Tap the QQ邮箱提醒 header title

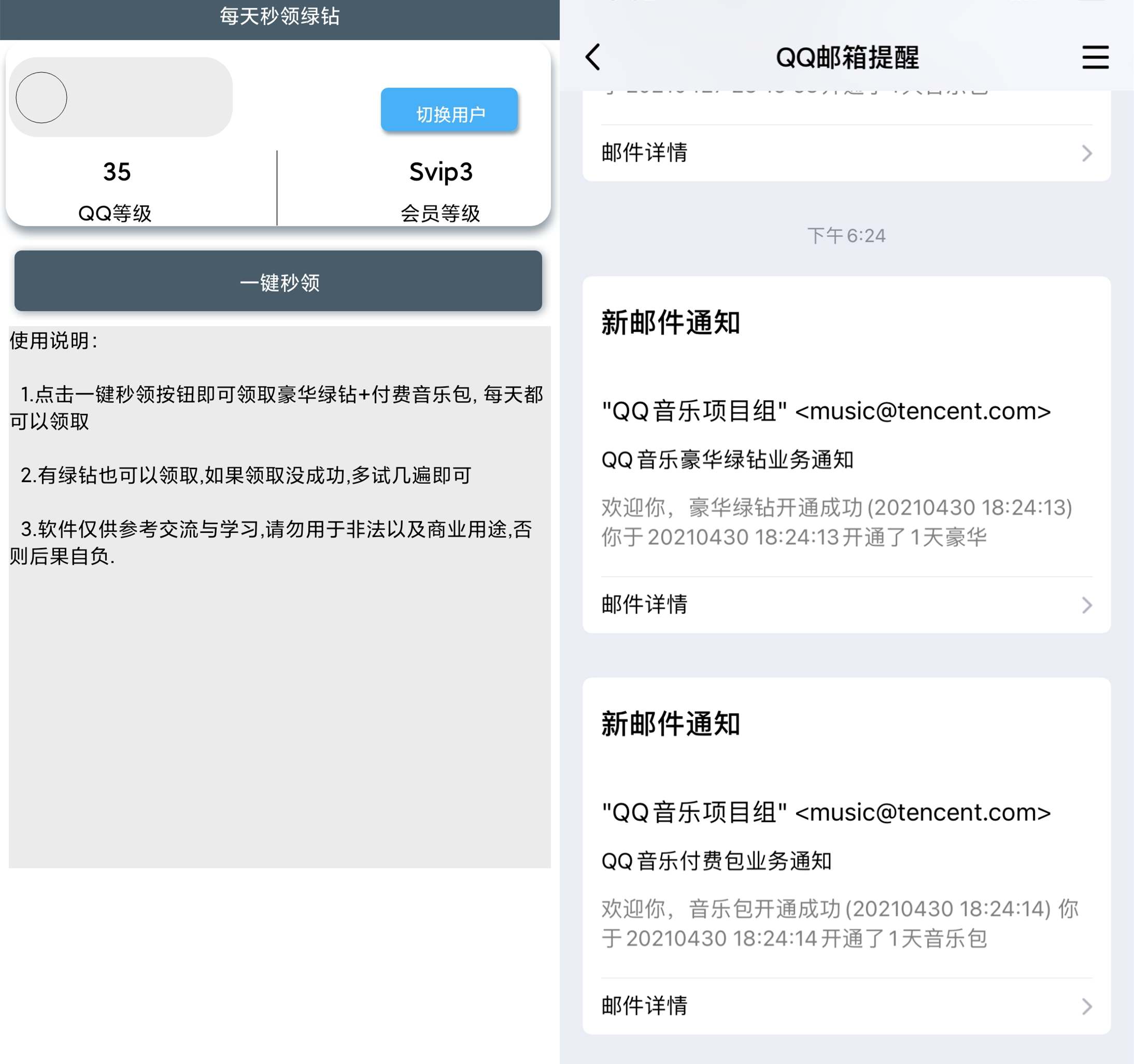click(x=847, y=58)
